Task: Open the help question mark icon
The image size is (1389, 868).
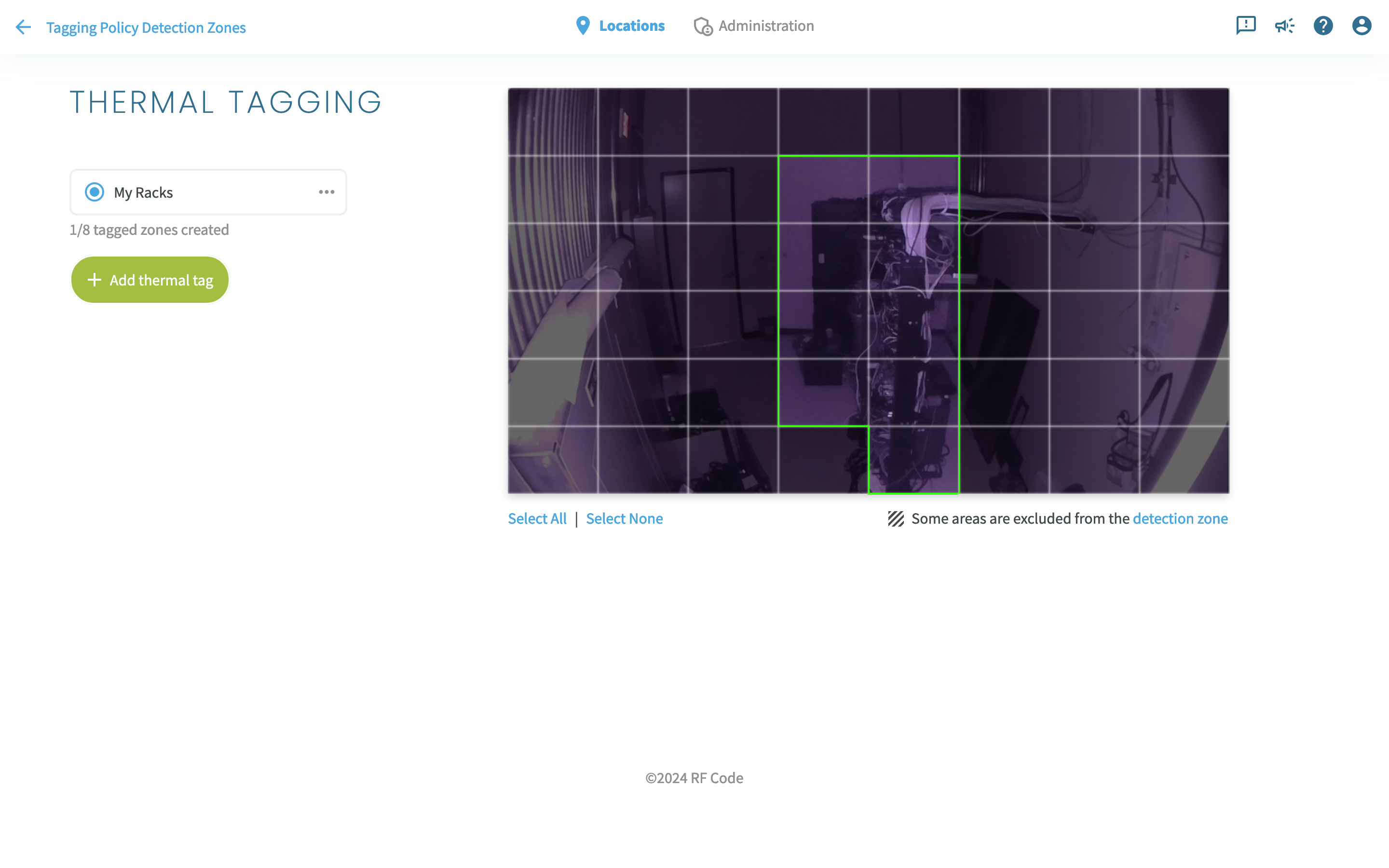Action: (1323, 25)
